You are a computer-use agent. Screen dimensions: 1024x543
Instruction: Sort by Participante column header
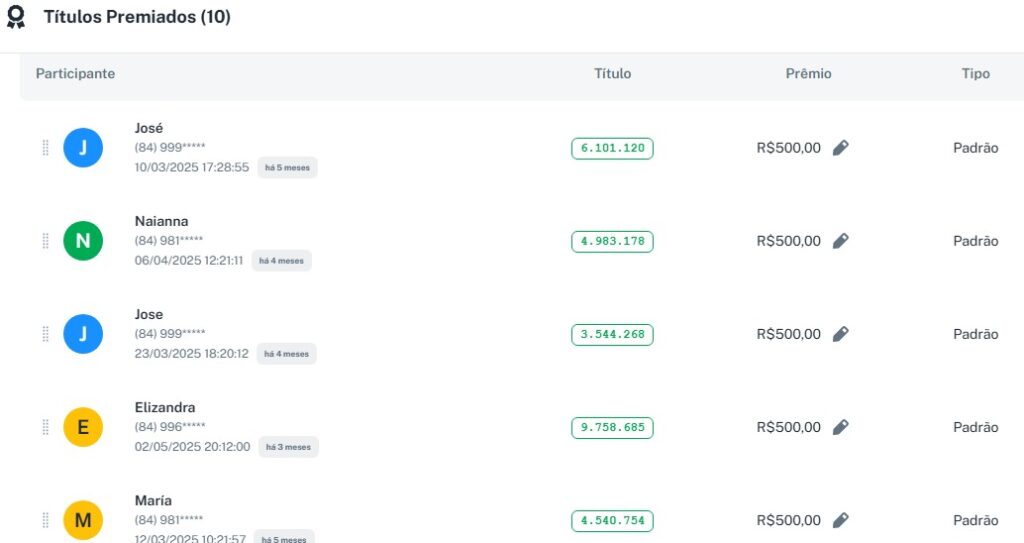(75, 74)
